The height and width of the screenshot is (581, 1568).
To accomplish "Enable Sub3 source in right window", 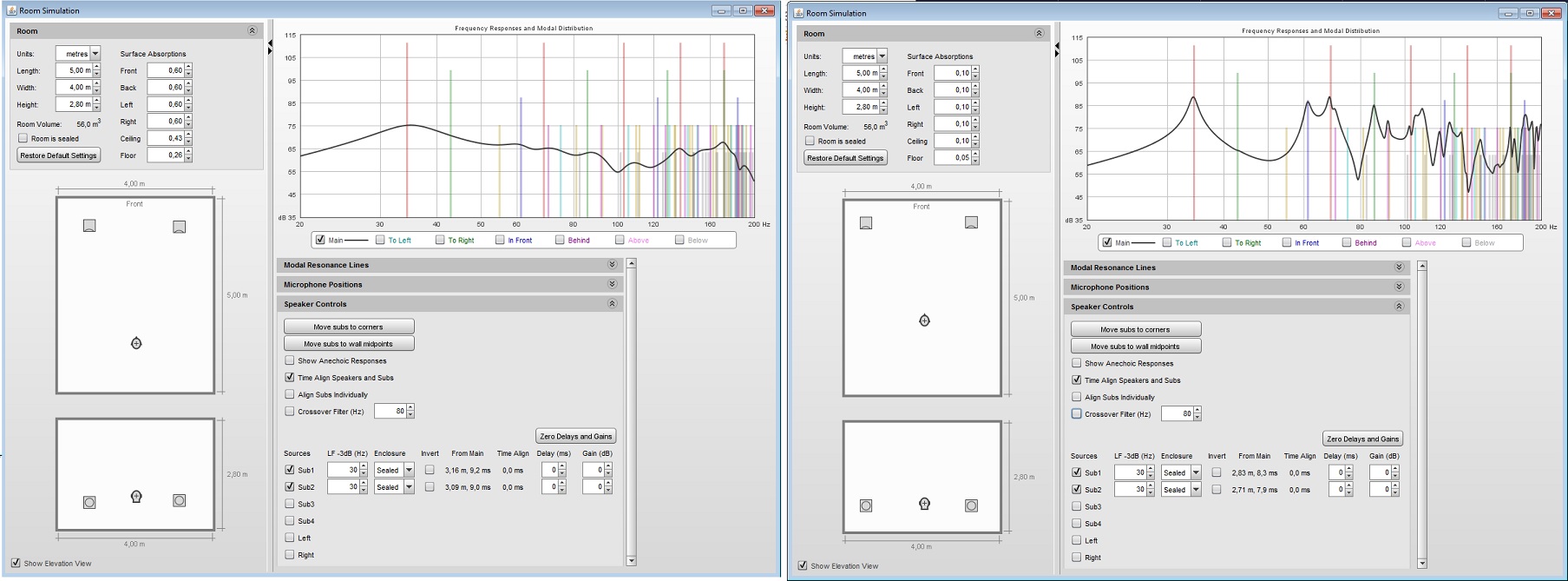I will click(x=1077, y=506).
